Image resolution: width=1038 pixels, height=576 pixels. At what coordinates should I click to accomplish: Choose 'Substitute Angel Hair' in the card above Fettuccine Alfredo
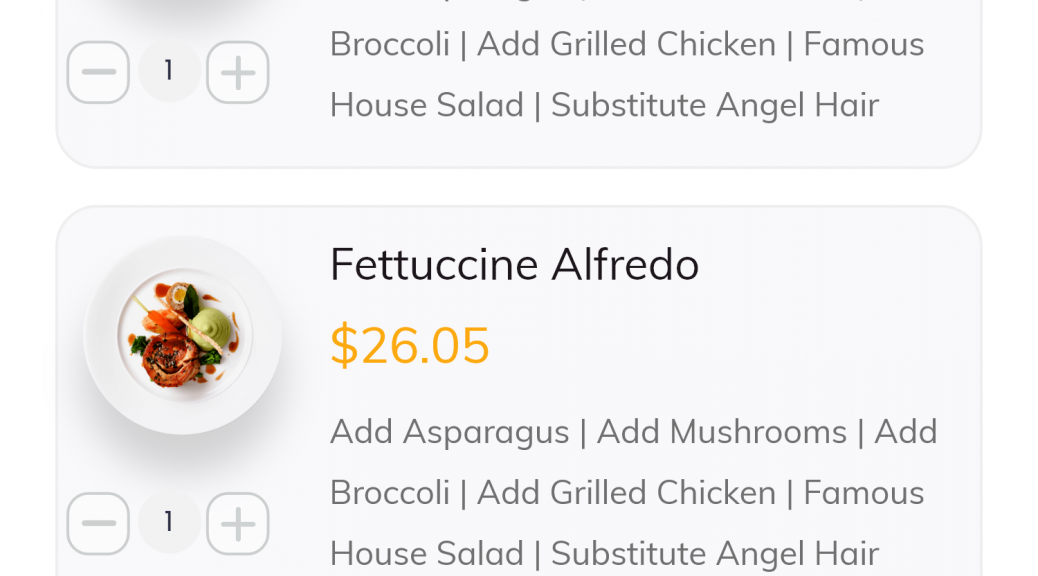point(715,105)
